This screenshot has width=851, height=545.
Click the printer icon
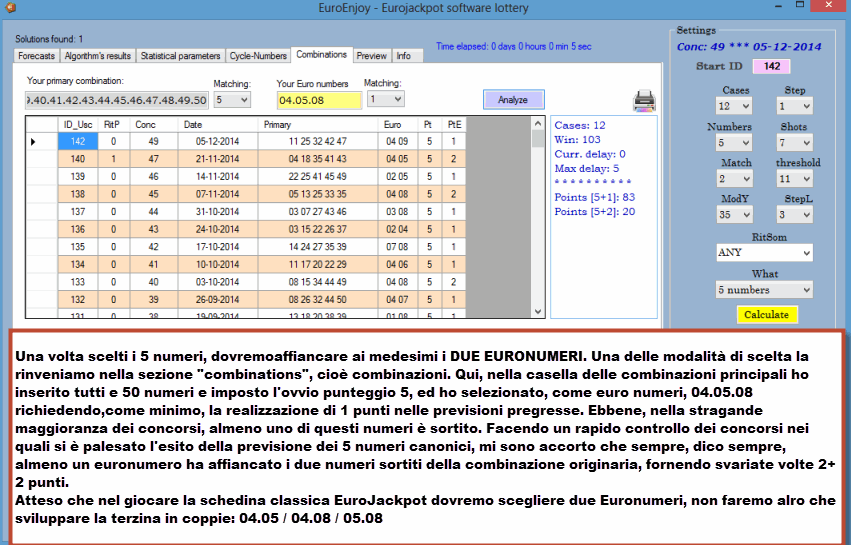coord(644,101)
